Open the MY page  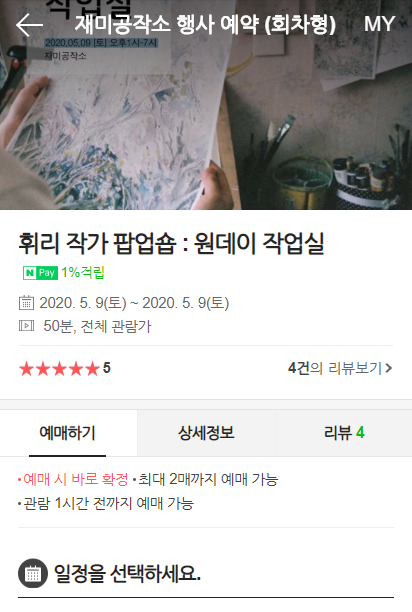click(380, 24)
